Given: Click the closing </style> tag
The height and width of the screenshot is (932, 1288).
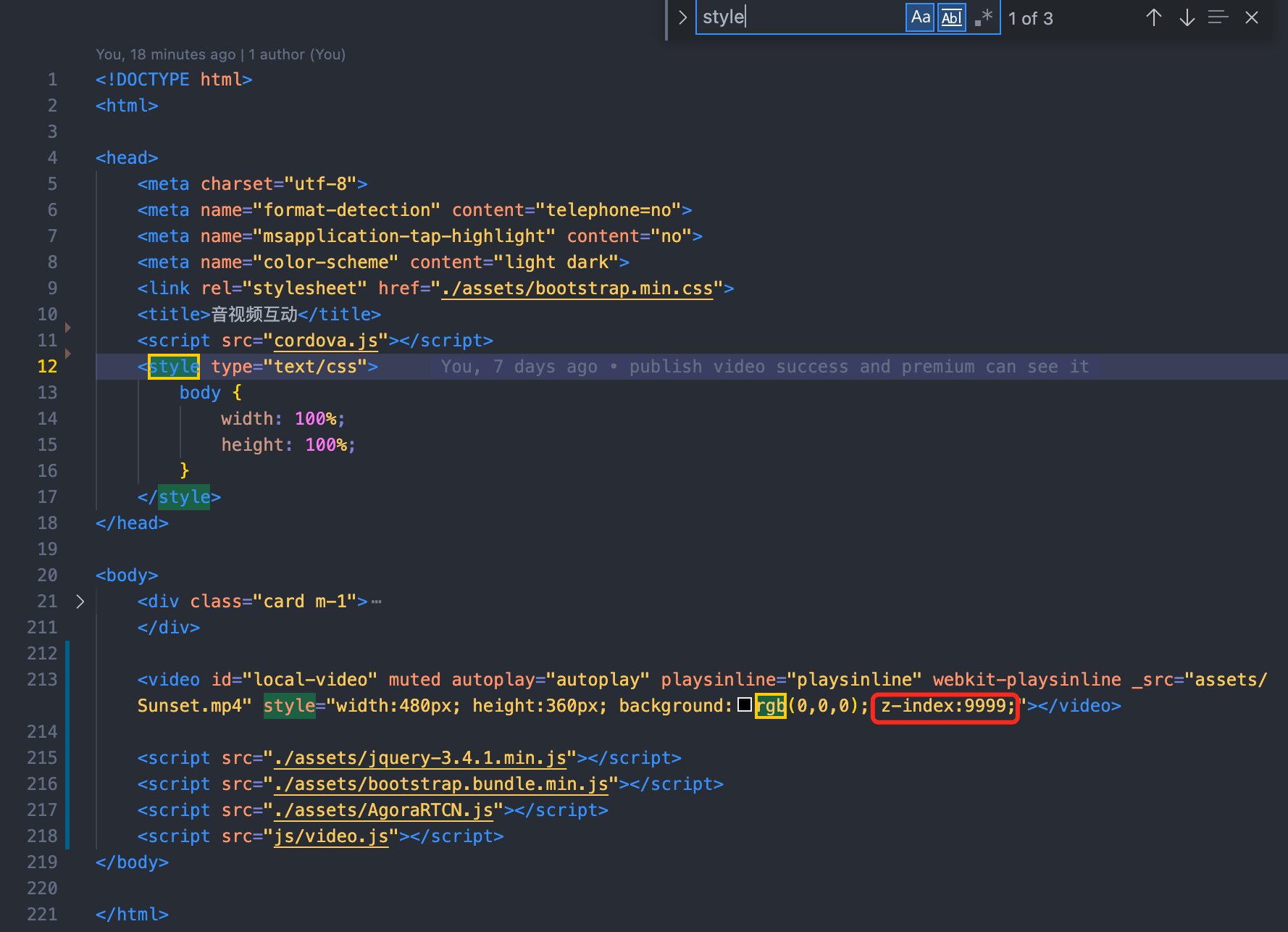Looking at the screenshot, I should [x=179, y=497].
